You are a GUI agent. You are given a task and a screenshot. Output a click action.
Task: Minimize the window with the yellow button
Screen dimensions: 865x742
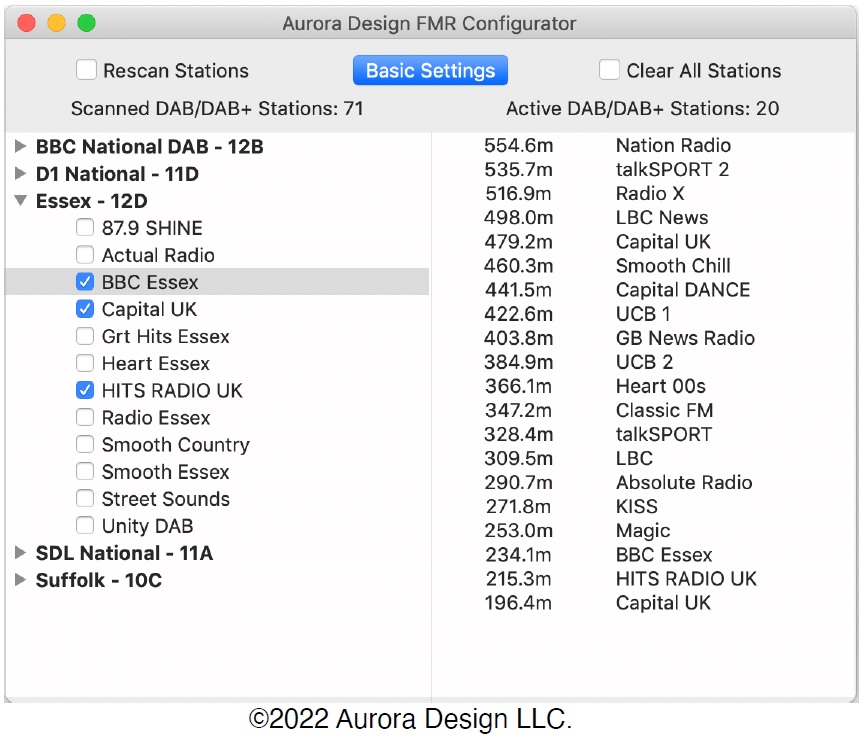click(x=56, y=23)
